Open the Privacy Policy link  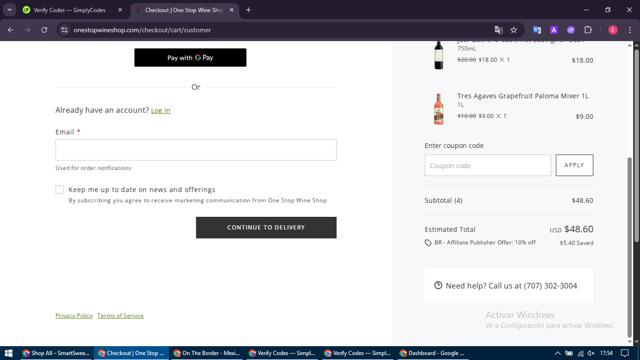point(74,316)
